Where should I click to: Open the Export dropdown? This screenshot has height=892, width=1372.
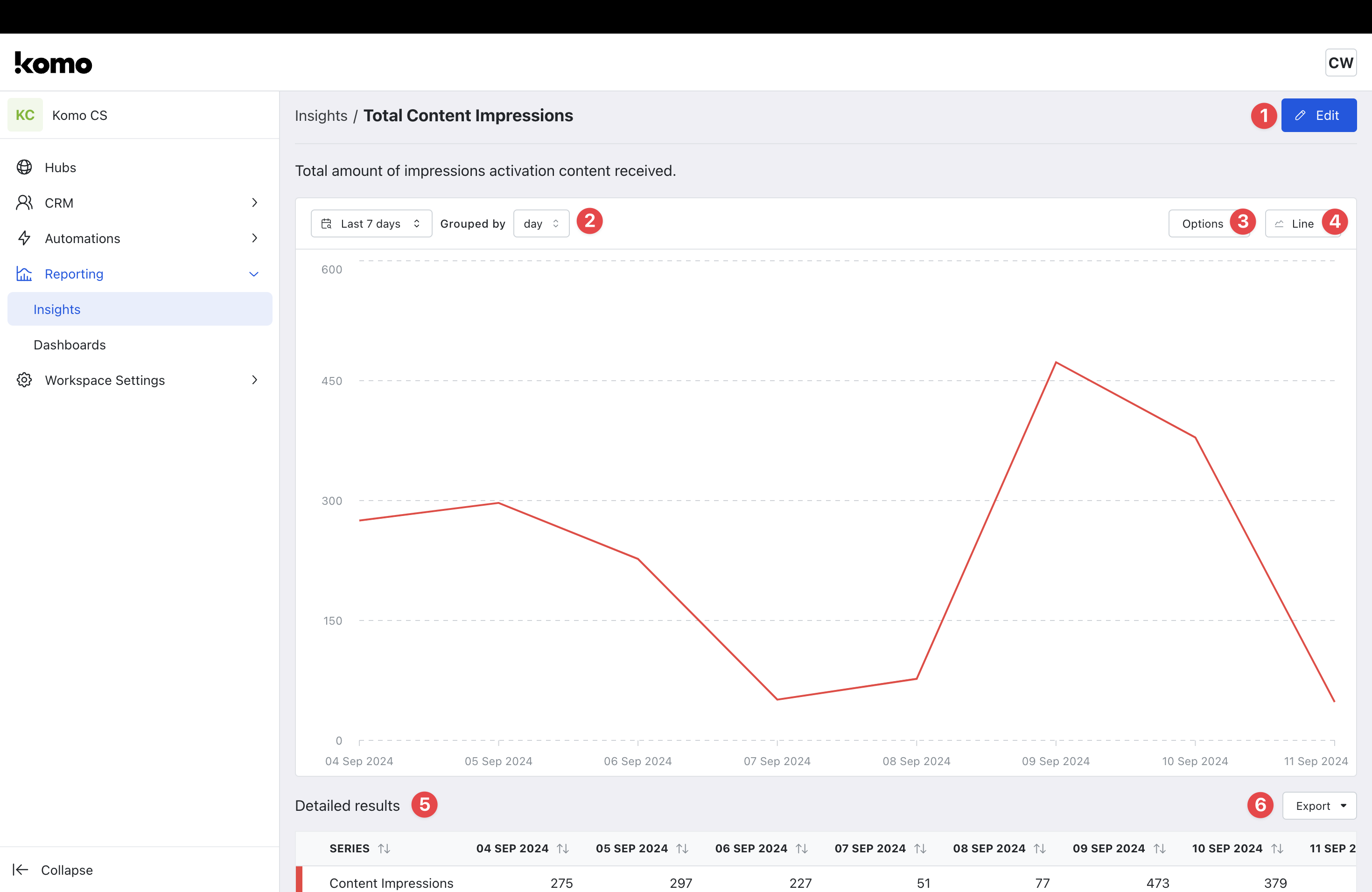1319,806
